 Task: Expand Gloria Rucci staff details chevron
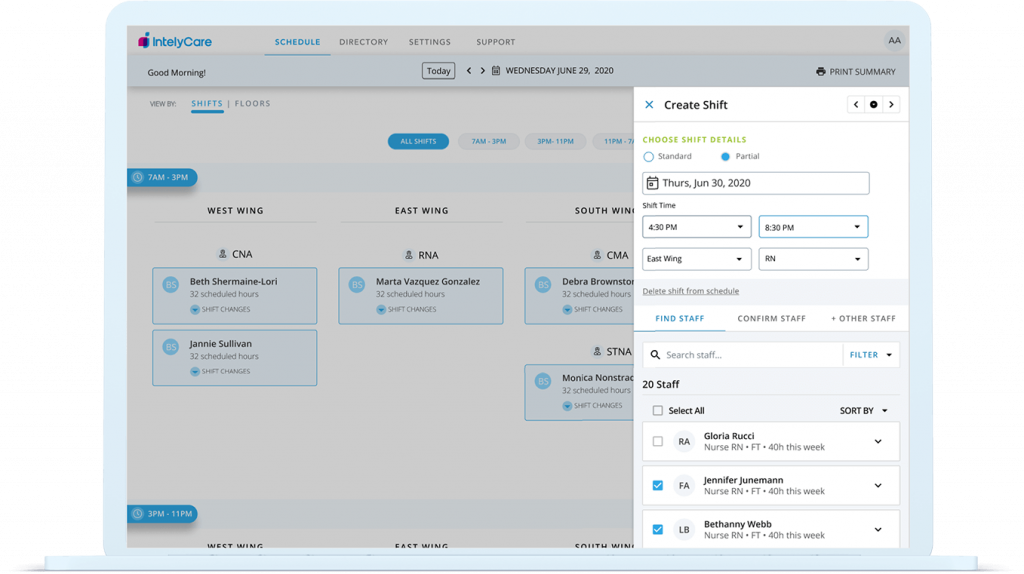(878, 441)
